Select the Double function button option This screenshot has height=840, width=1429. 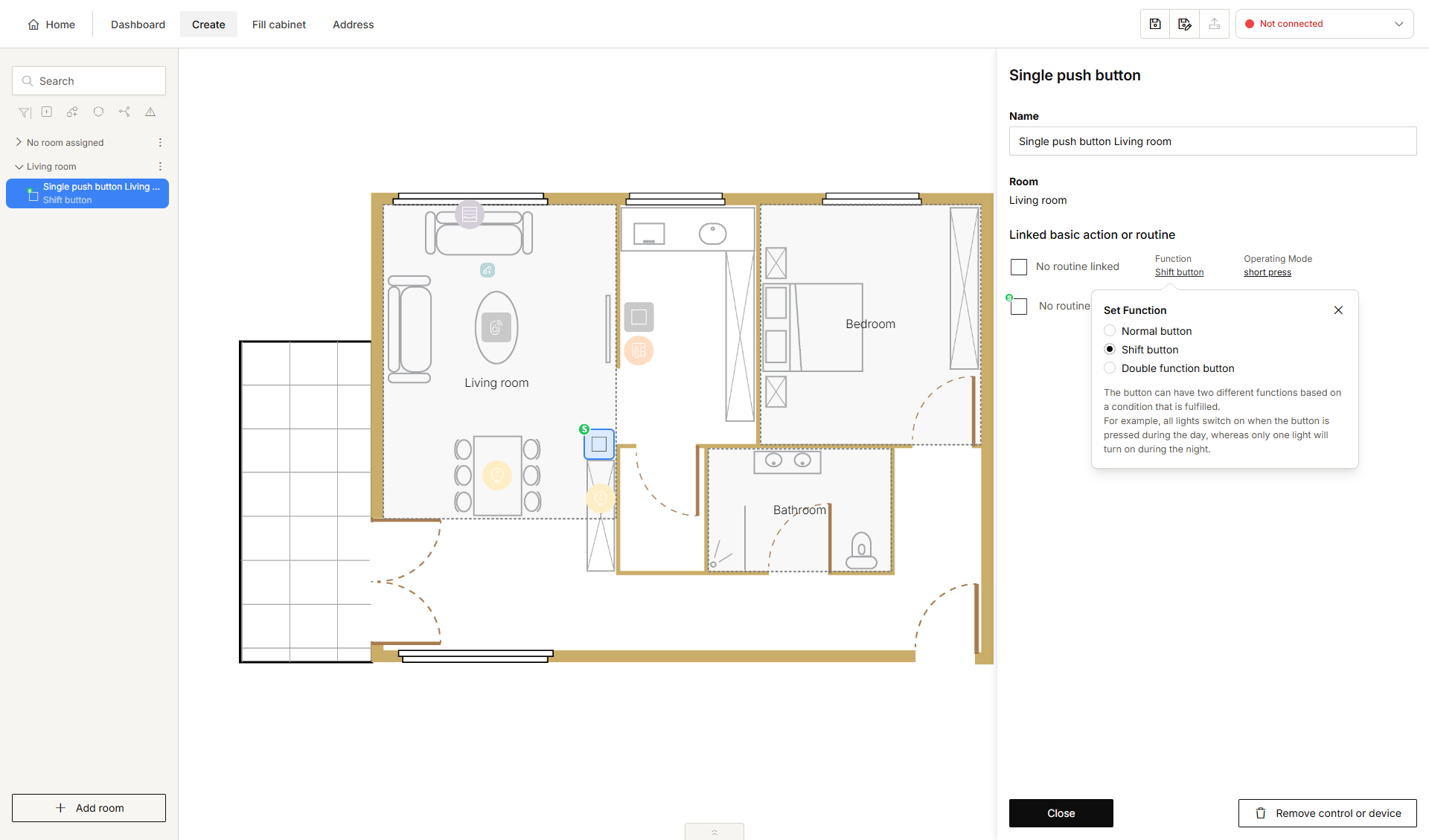(1110, 368)
